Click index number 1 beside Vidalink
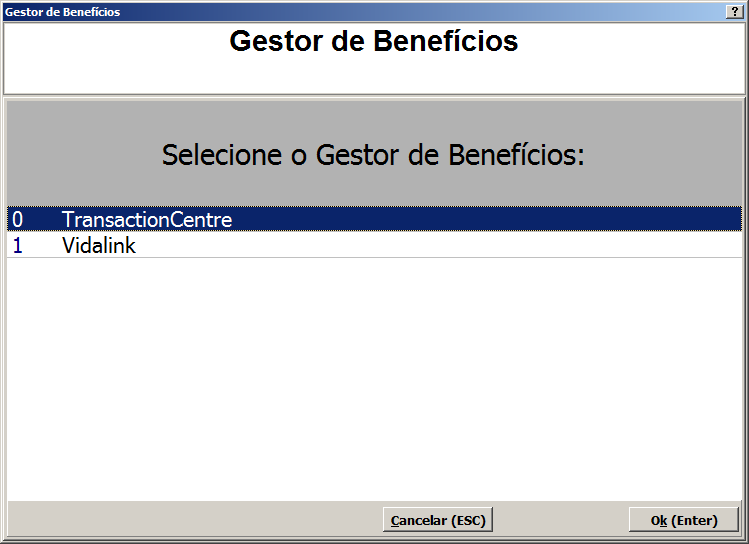 18,245
